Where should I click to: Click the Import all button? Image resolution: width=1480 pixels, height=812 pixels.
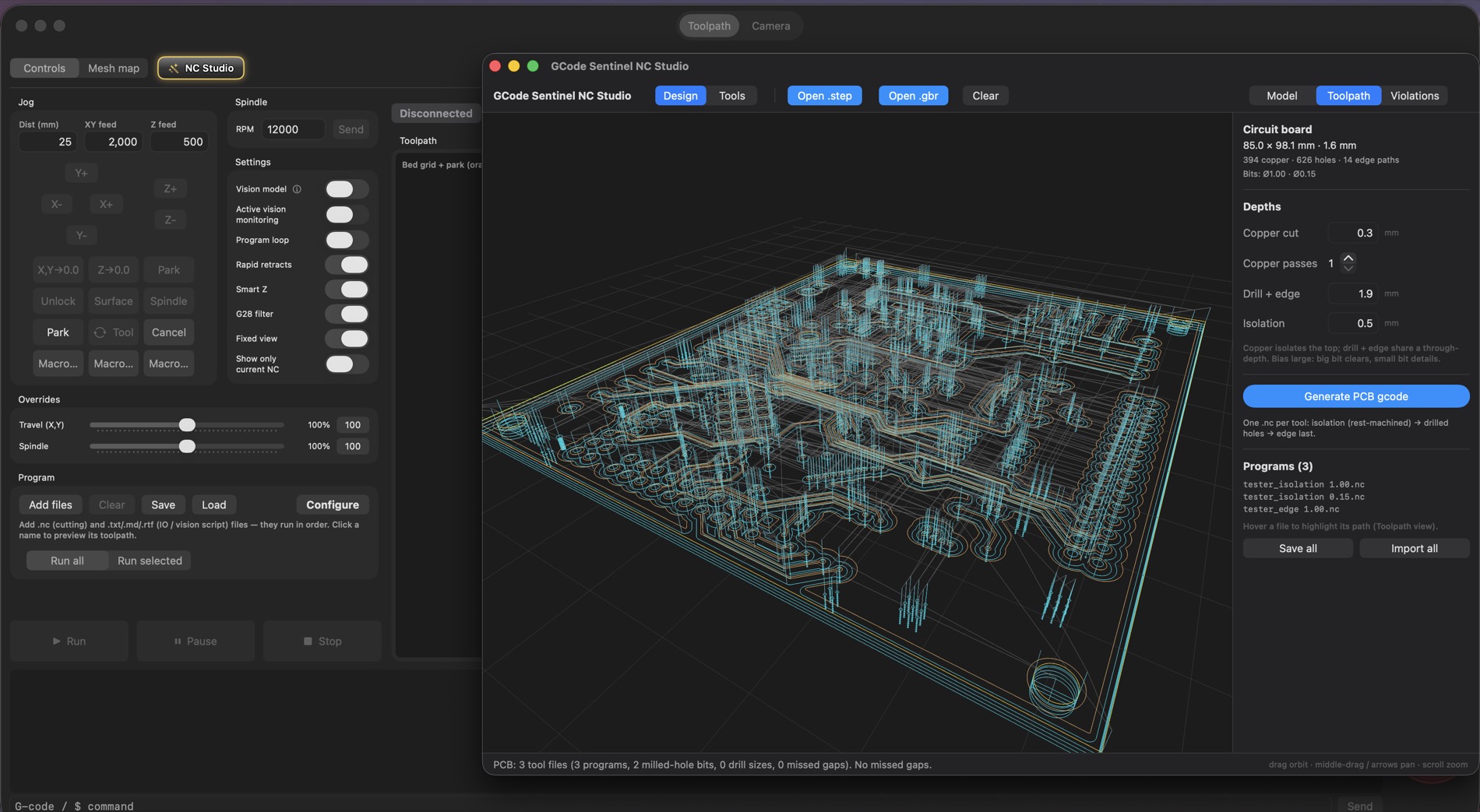click(1414, 549)
